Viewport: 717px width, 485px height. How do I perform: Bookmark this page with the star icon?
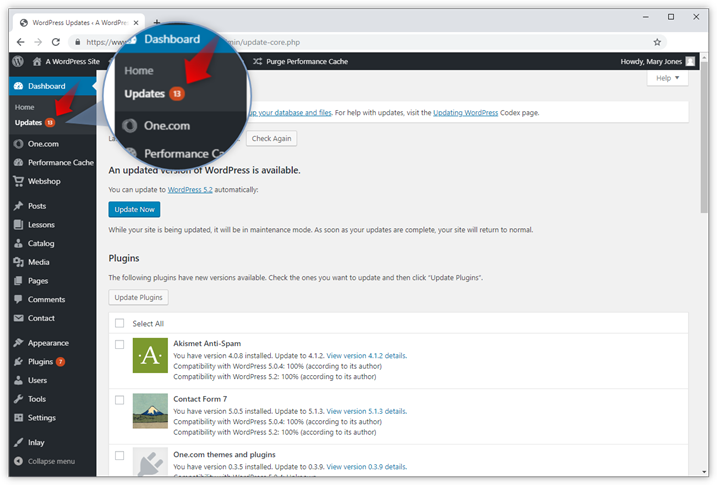(x=657, y=42)
